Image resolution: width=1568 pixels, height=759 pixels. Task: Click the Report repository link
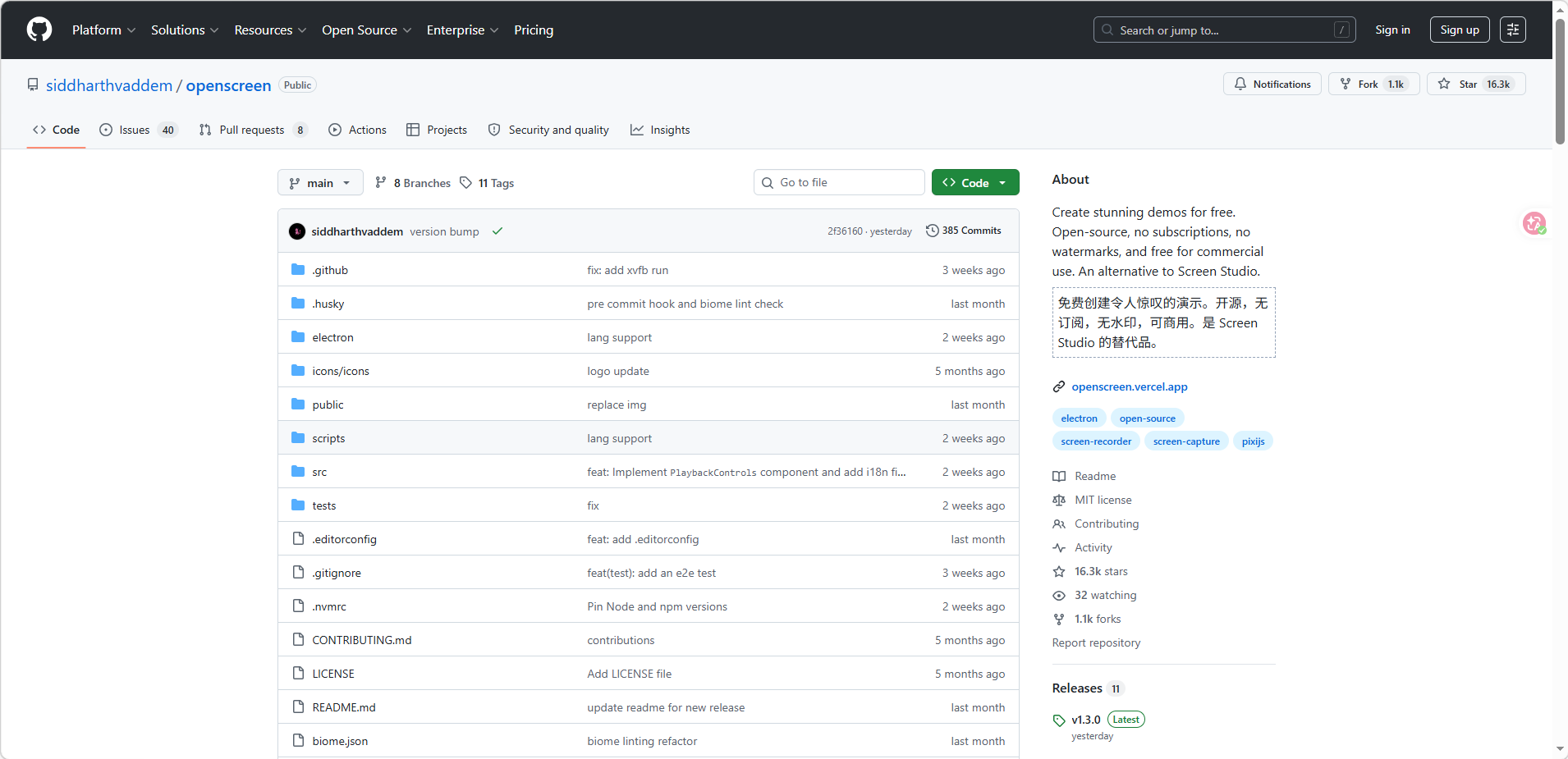[1096, 642]
